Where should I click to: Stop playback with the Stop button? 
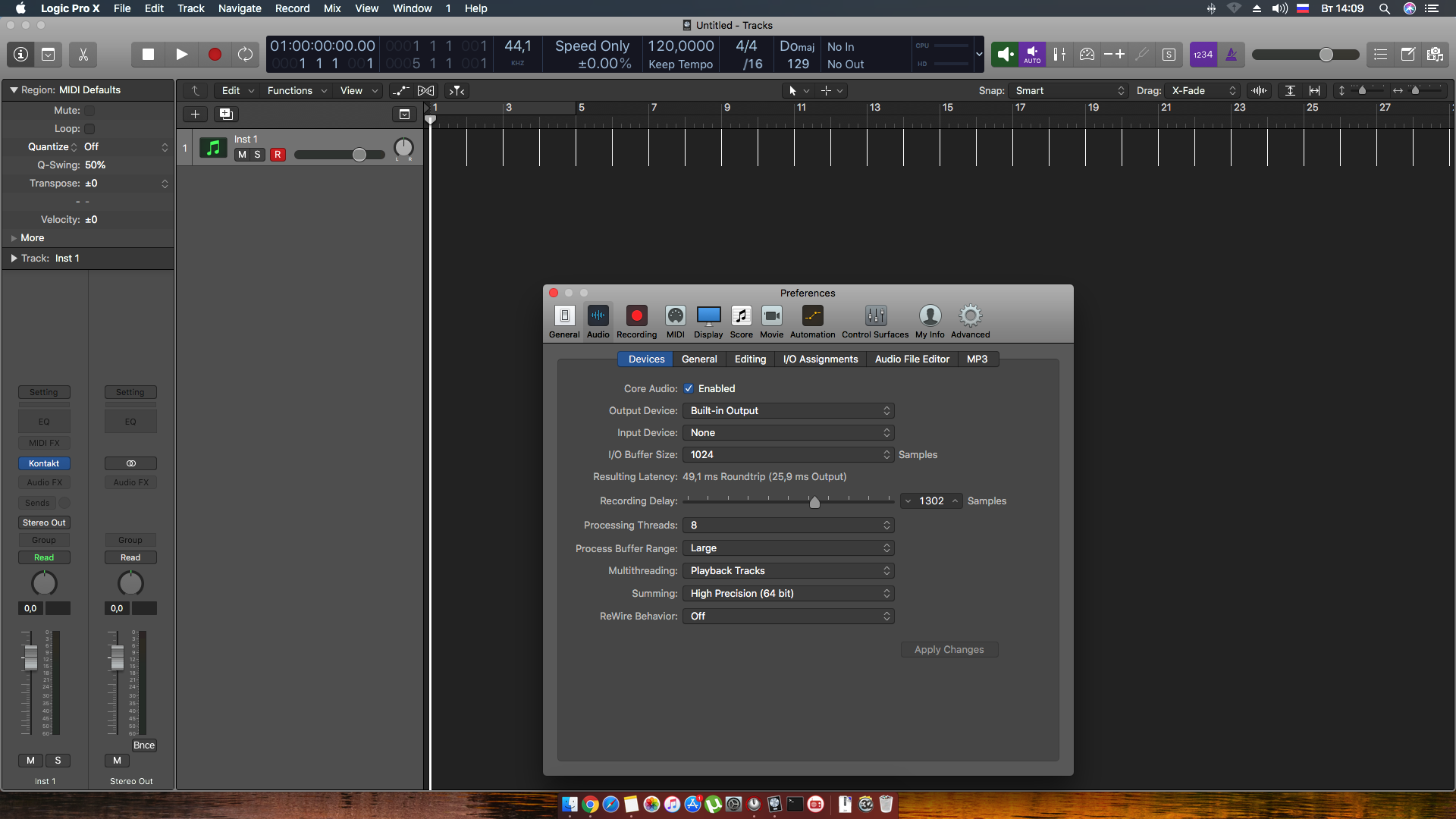[149, 55]
